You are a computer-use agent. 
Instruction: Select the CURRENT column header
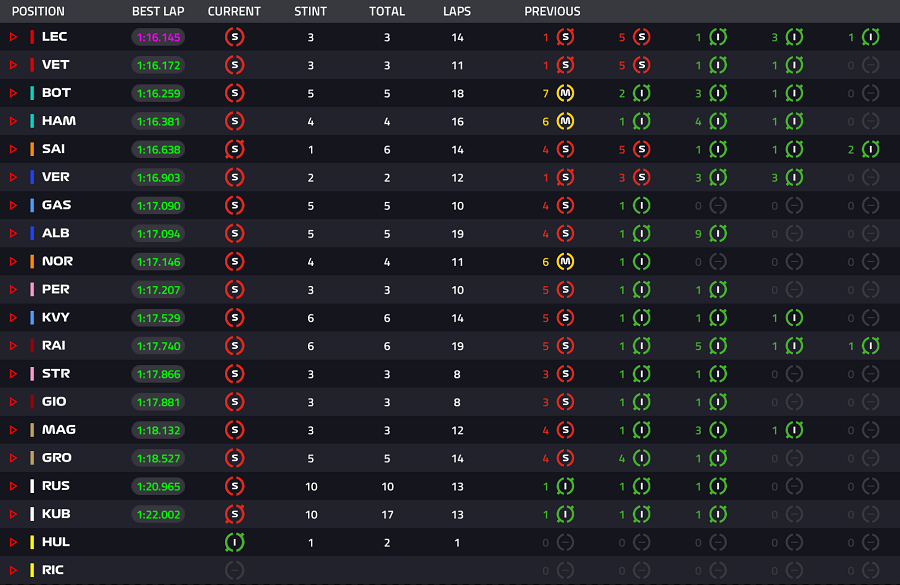[x=234, y=11]
